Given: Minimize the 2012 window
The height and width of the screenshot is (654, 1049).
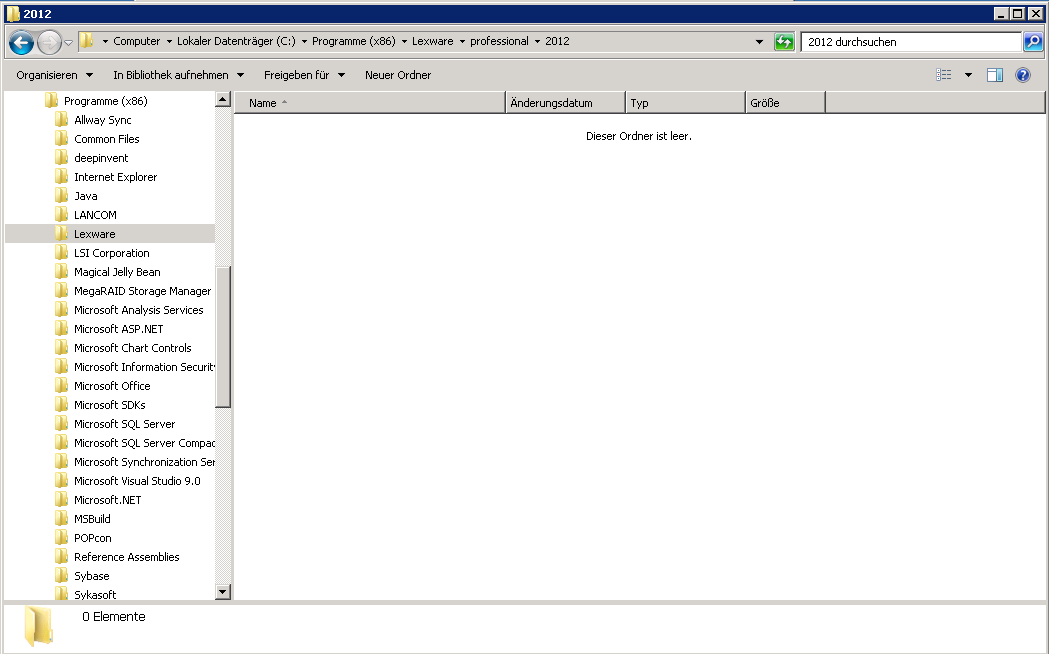Looking at the screenshot, I should coord(1001,13).
